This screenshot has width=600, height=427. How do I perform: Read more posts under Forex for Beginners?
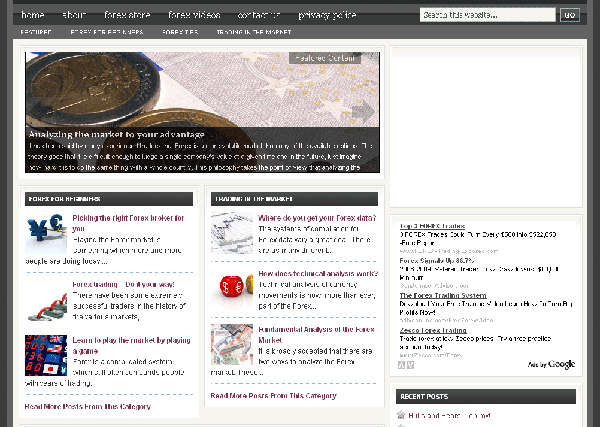tap(88, 406)
